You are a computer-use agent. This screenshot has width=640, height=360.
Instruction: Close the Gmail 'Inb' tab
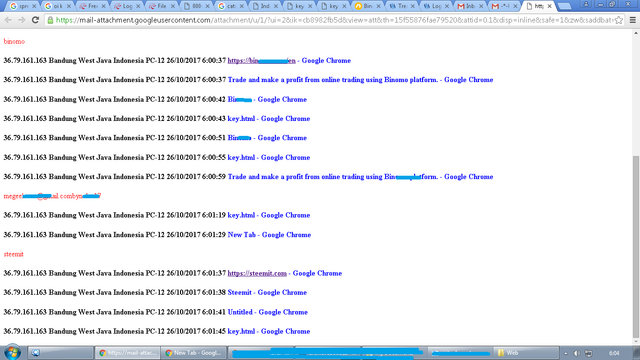click(481, 6)
